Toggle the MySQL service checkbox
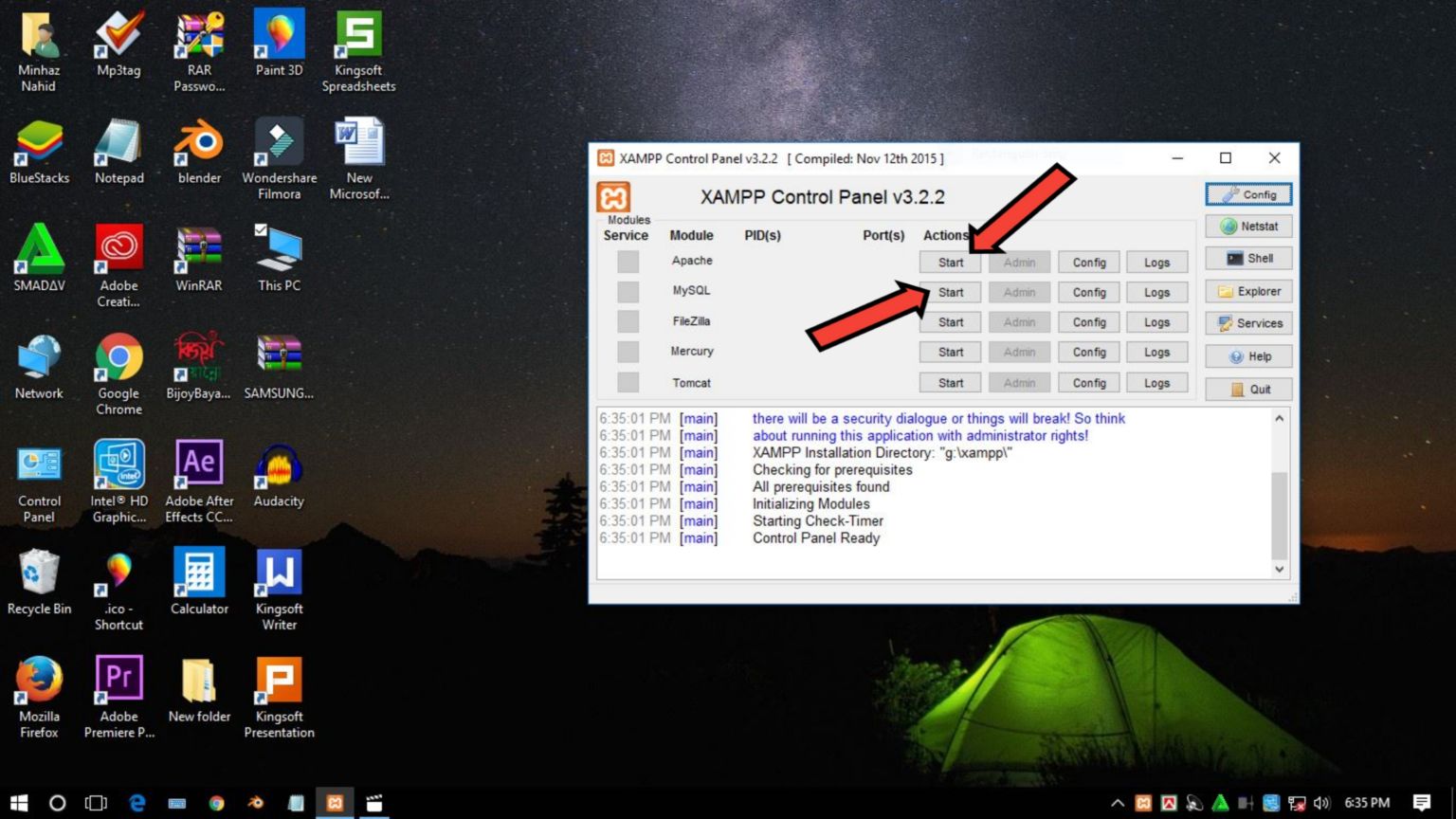 (628, 292)
